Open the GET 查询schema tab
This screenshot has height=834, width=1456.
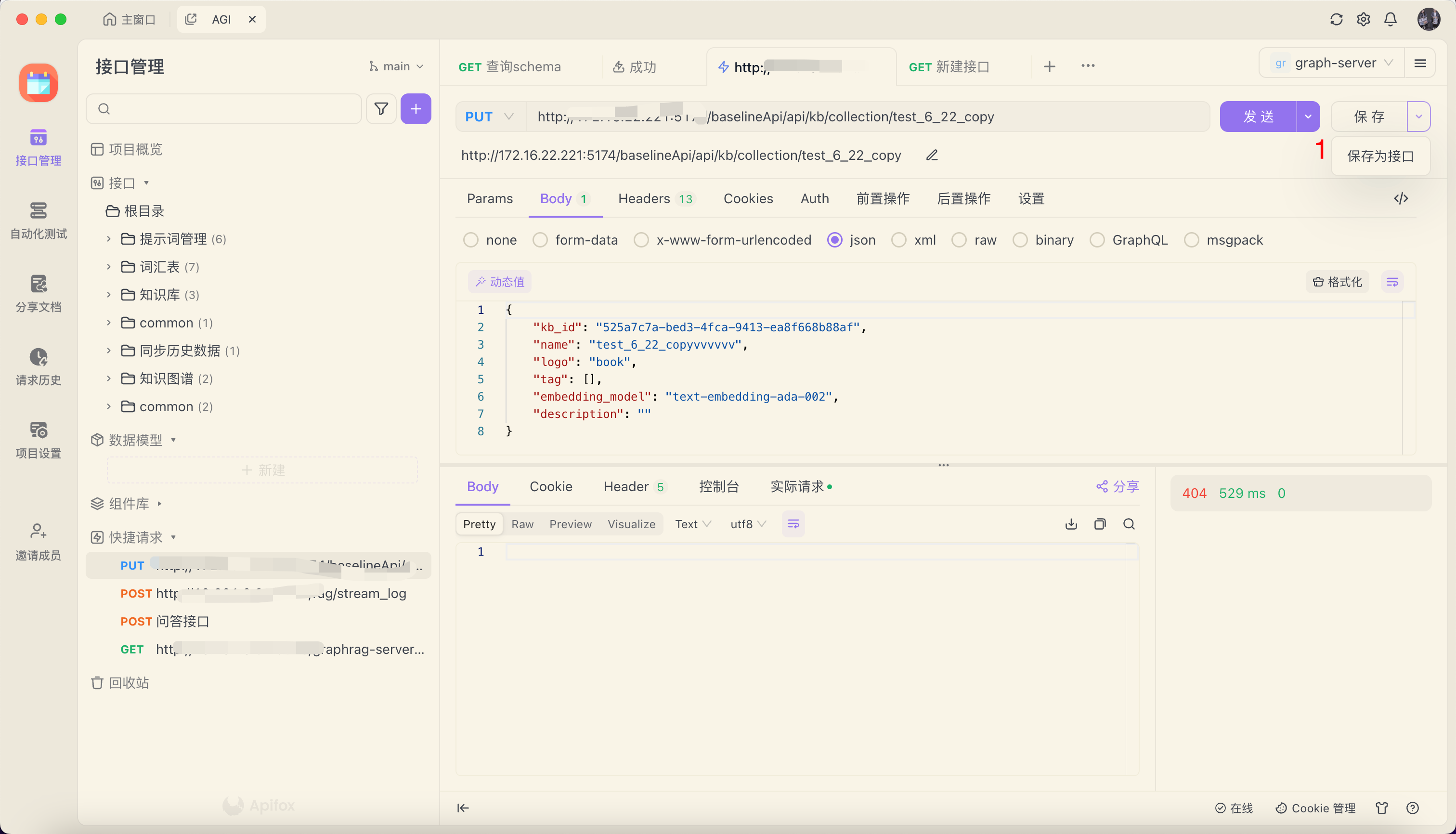pos(510,67)
